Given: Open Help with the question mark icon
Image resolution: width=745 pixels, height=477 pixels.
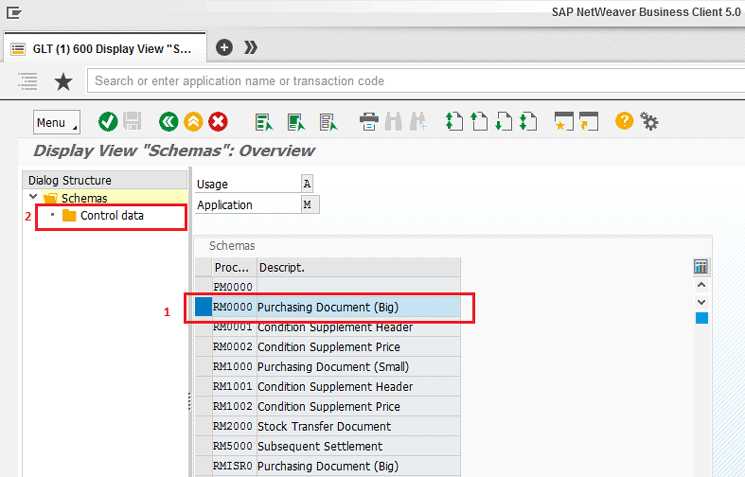Looking at the screenshot, I should coord(624,121).
